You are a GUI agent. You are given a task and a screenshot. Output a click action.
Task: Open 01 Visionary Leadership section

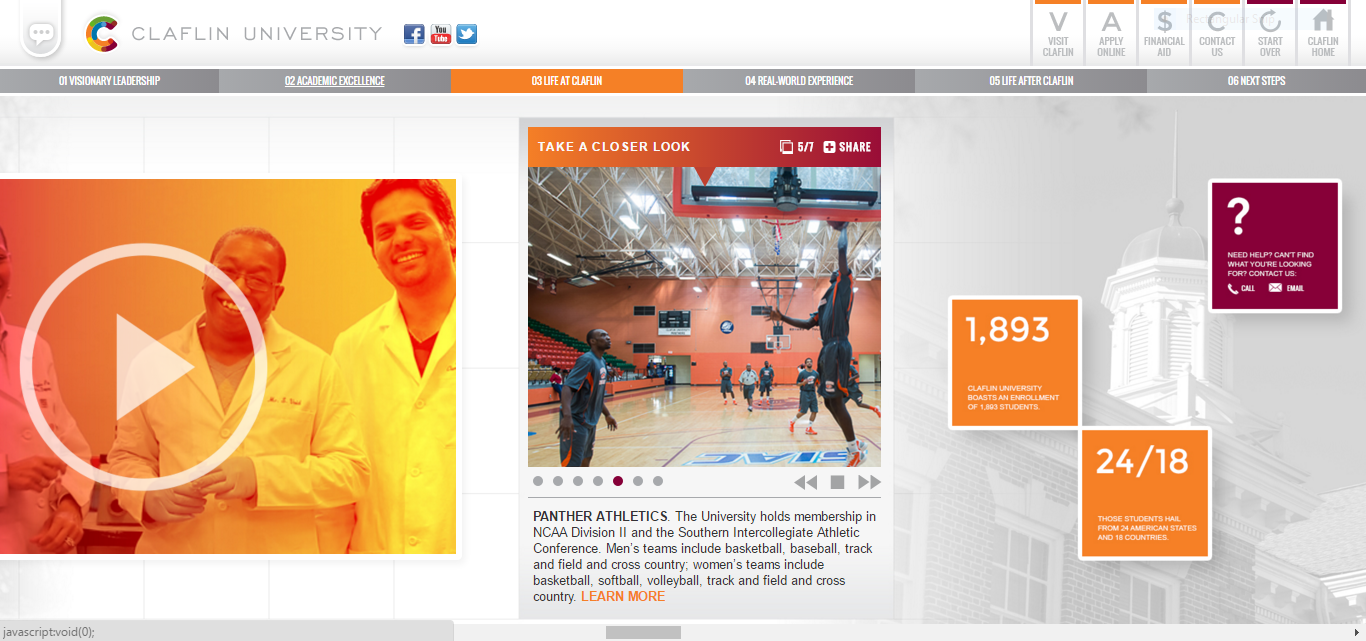[x=109, y=81]
